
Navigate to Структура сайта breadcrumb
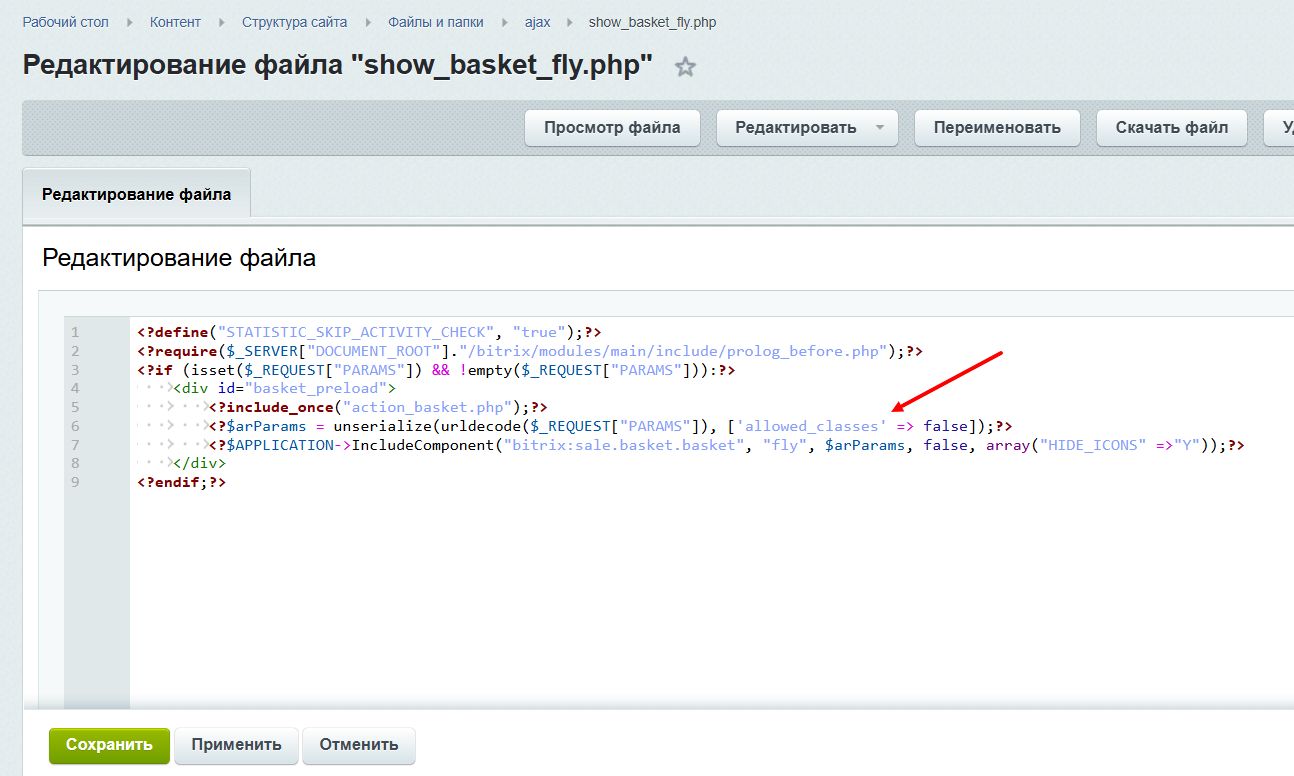tap(295, 22)
